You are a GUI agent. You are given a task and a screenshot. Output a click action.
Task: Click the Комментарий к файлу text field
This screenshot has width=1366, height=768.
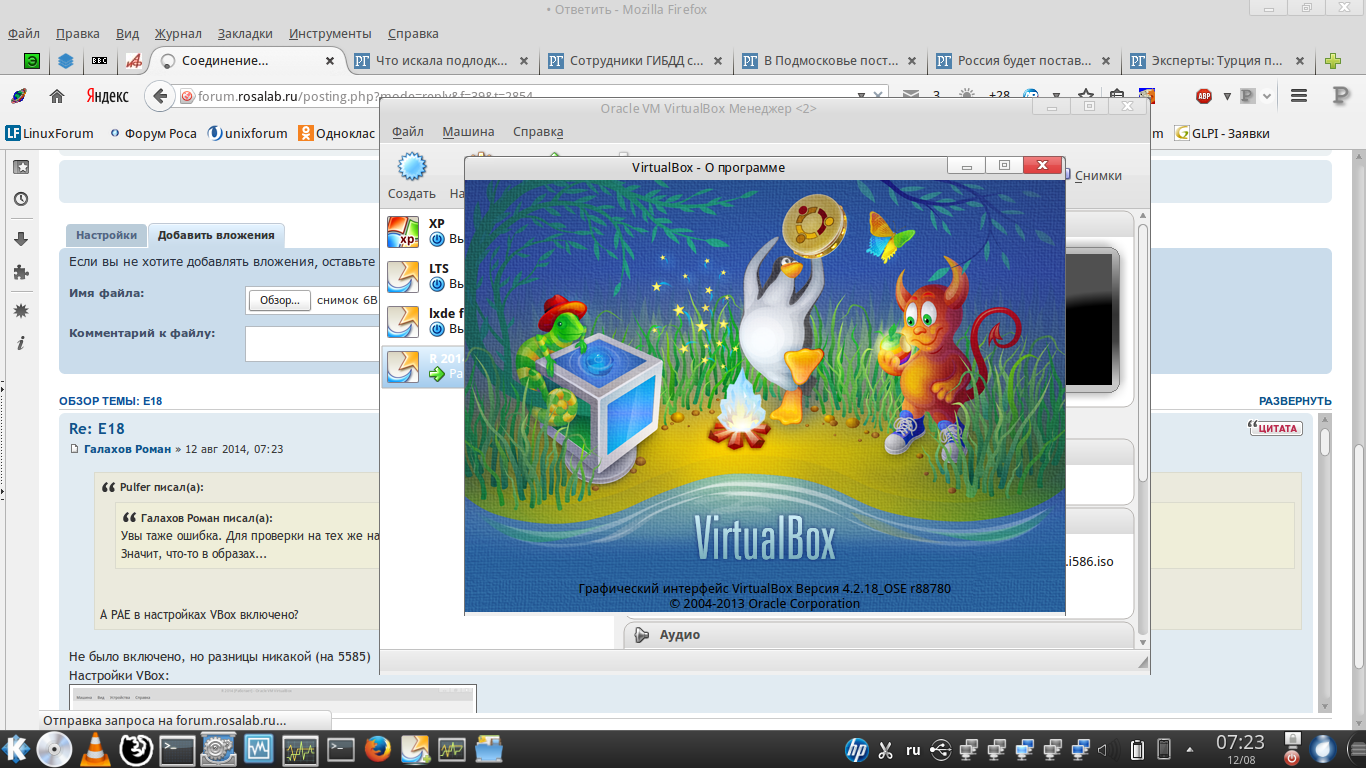pyautogui.click(x=312, y=343)
